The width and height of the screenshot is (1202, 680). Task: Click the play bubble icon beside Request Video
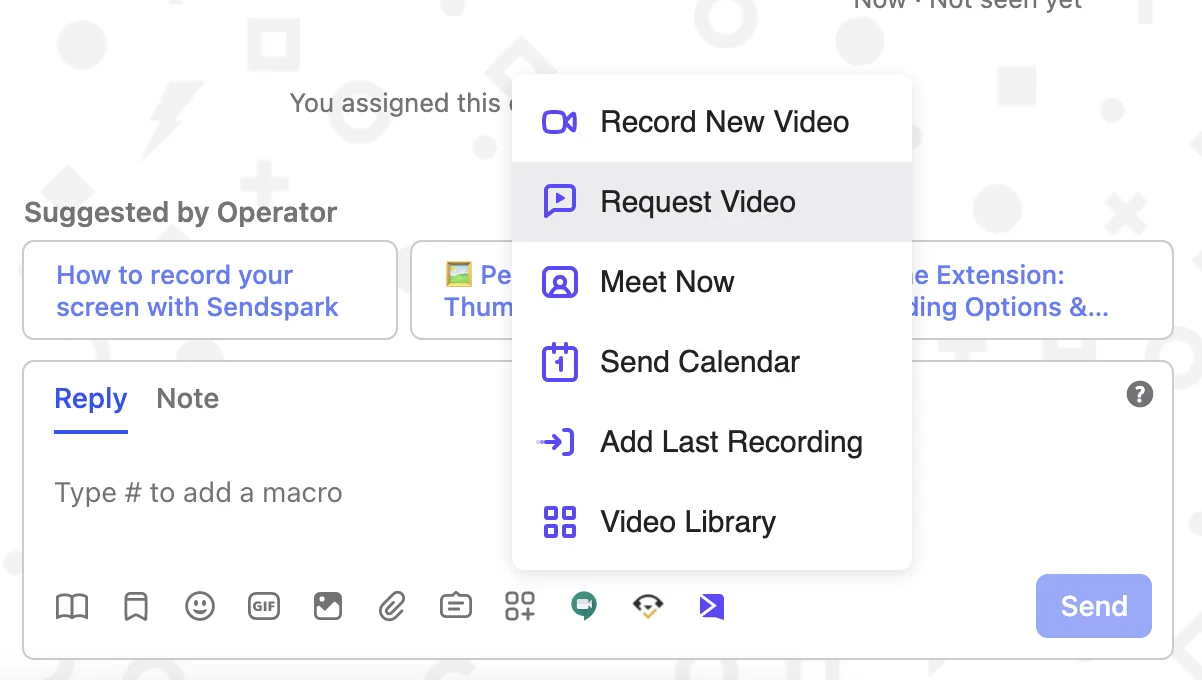click(x=559, y=201)
